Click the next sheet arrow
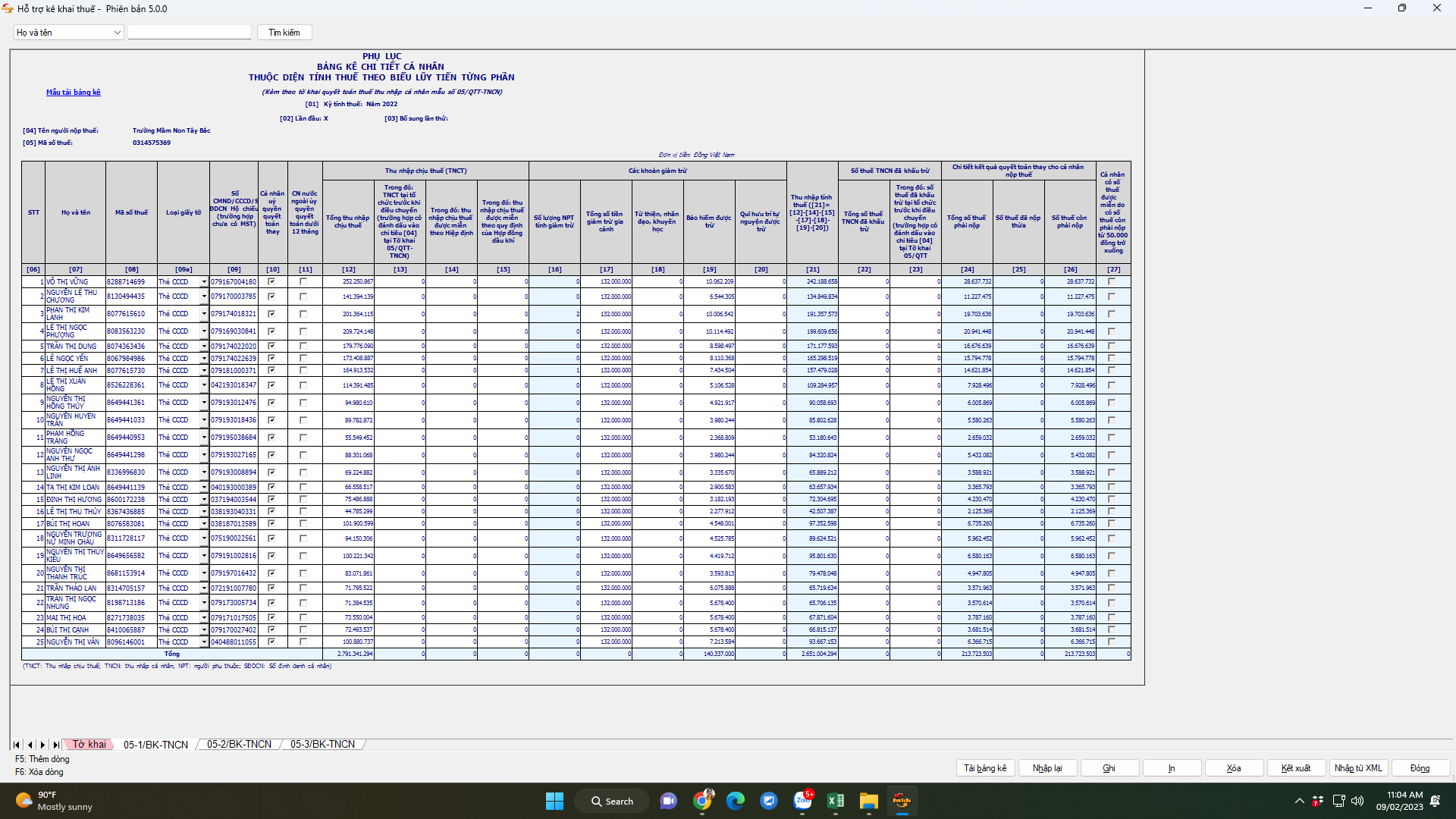 [x=42, y=745]
